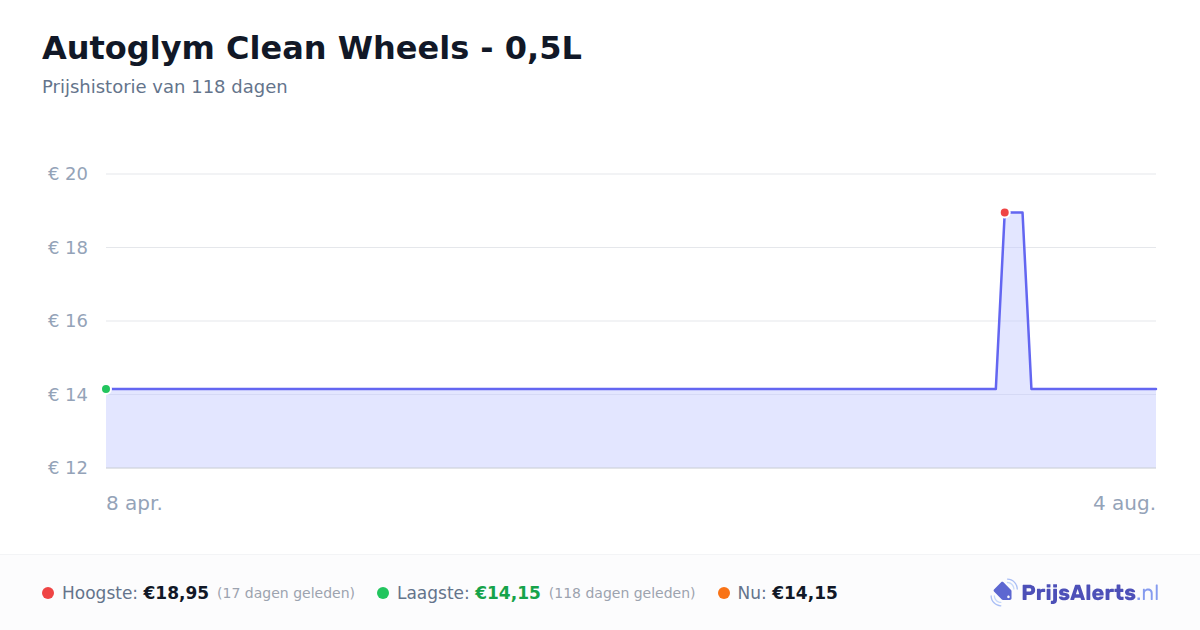Click the € 18 axis label

pos(68,248)
